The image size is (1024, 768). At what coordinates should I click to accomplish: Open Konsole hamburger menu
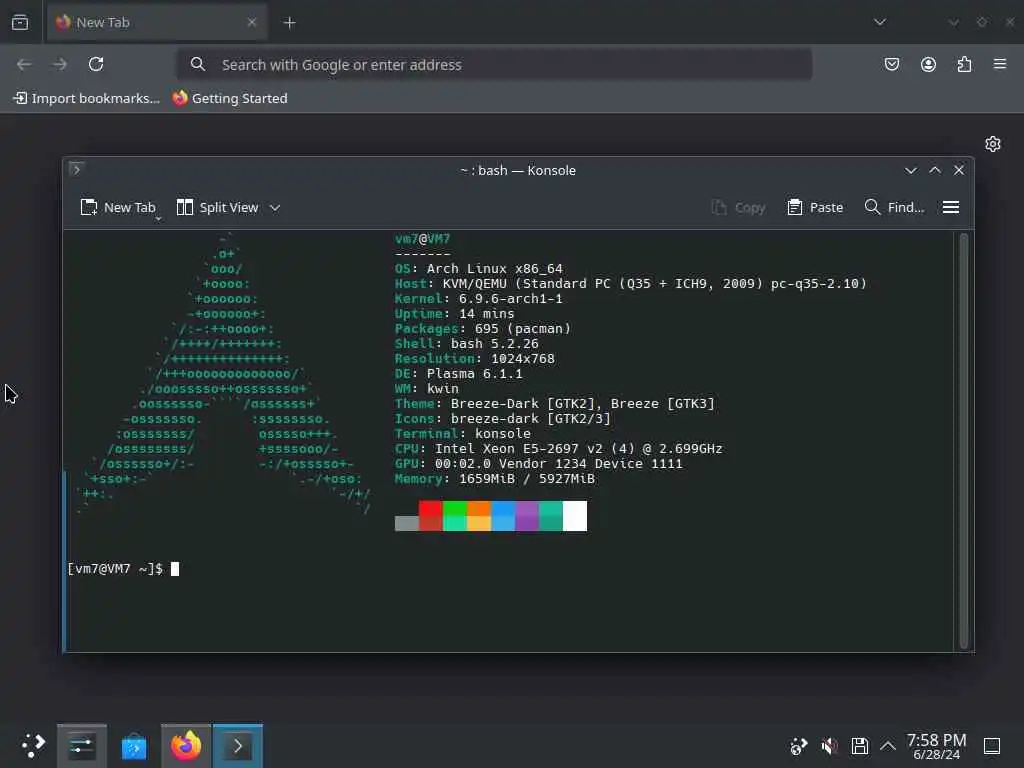click(951, 208)
